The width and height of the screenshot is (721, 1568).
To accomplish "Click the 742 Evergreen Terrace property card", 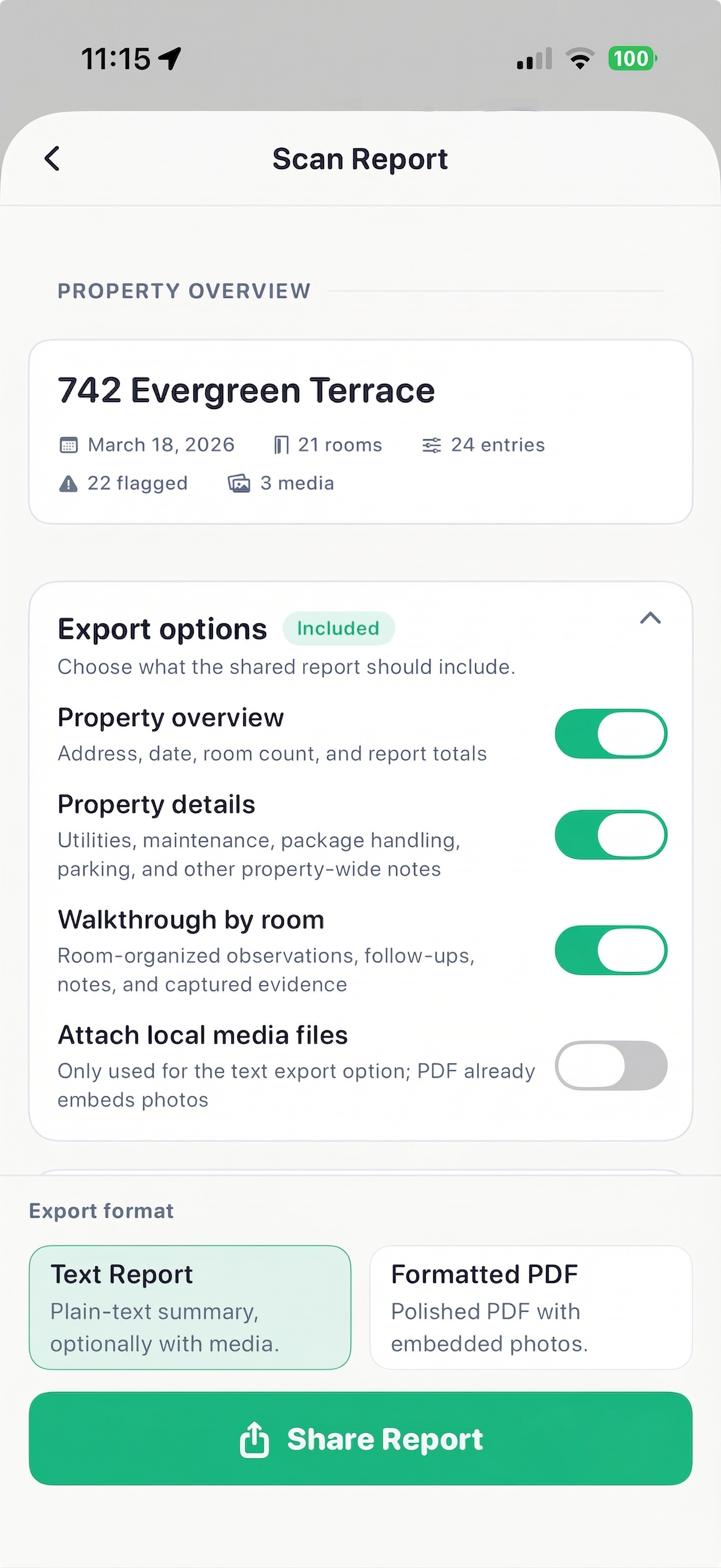I will coord(360,432).
